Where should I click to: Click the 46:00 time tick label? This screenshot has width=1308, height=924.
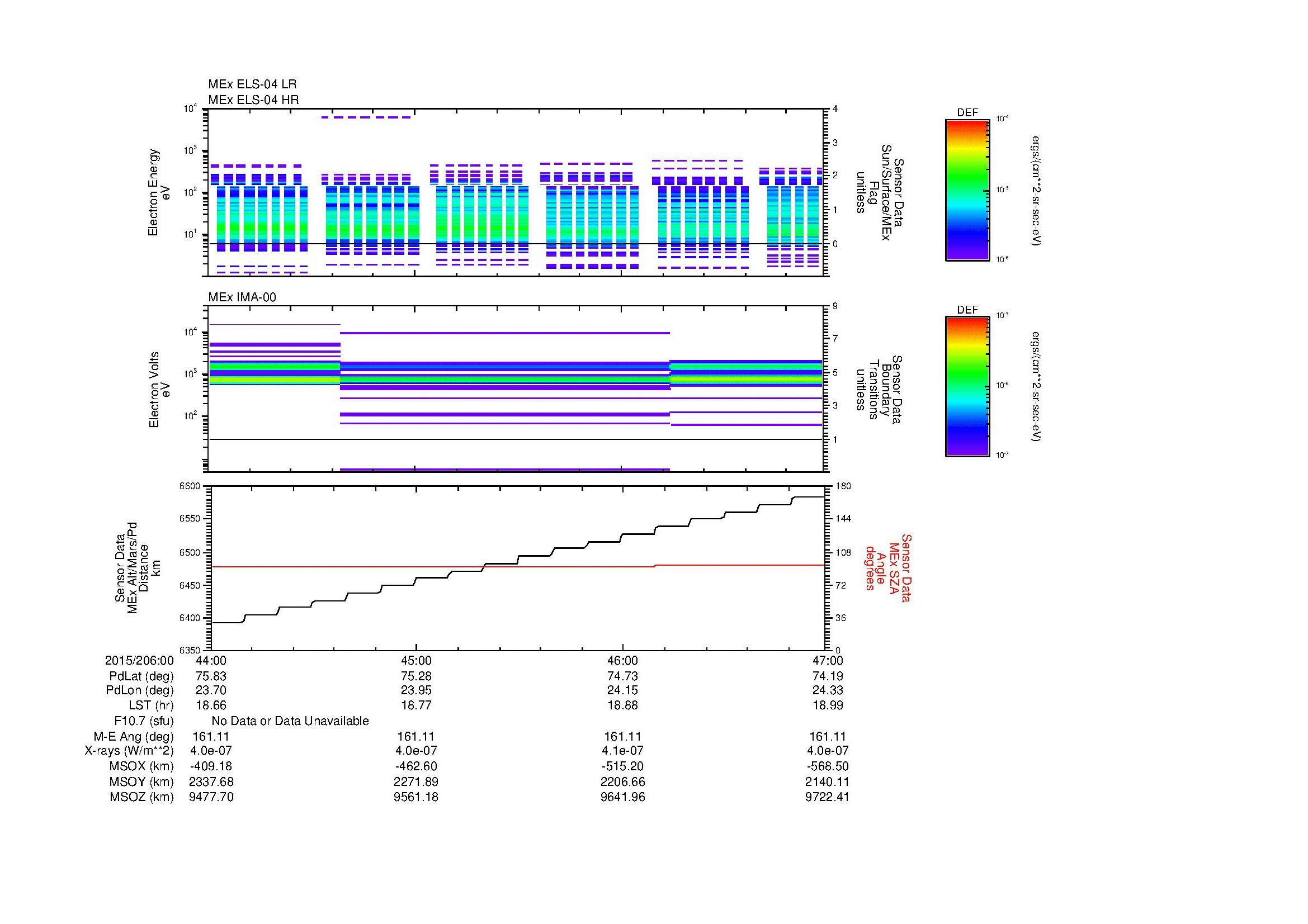pos(622,660)
